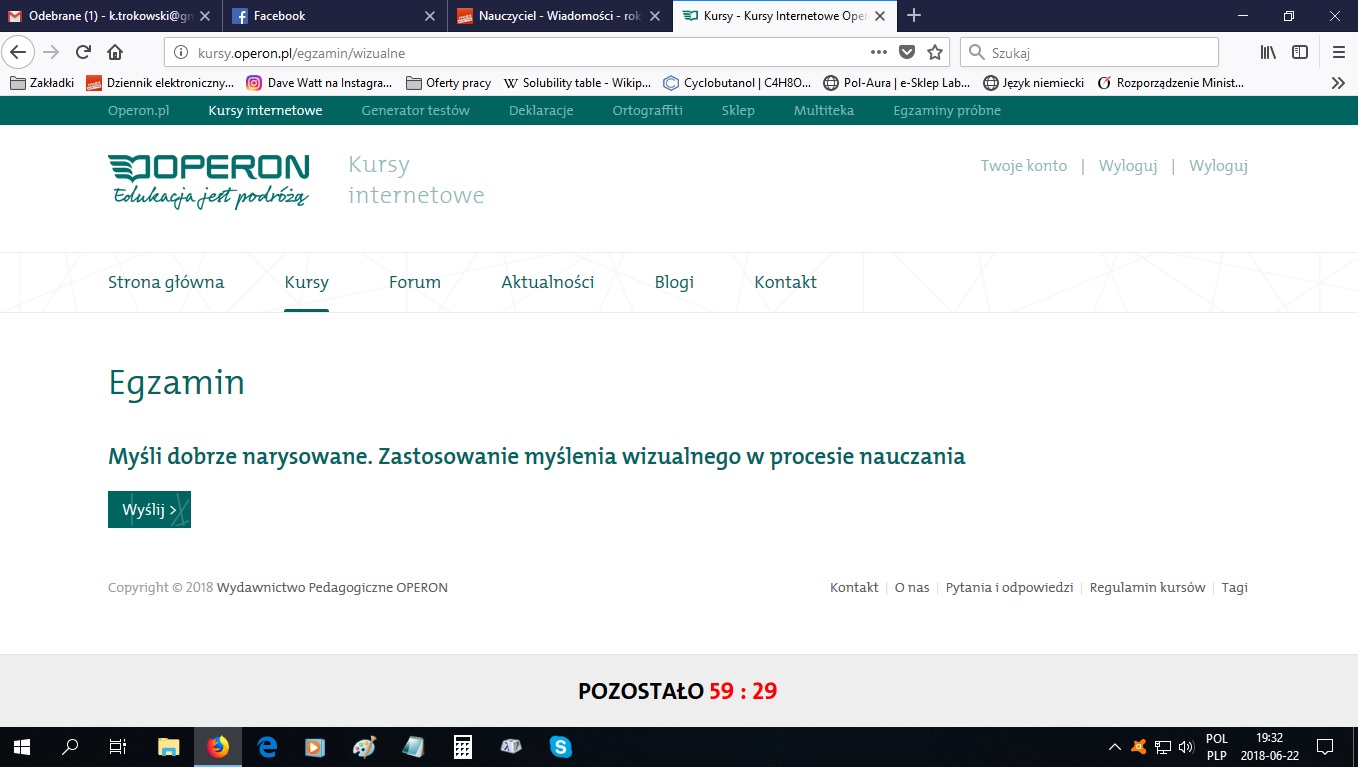Save page to Pocket icon

[907, 52]
